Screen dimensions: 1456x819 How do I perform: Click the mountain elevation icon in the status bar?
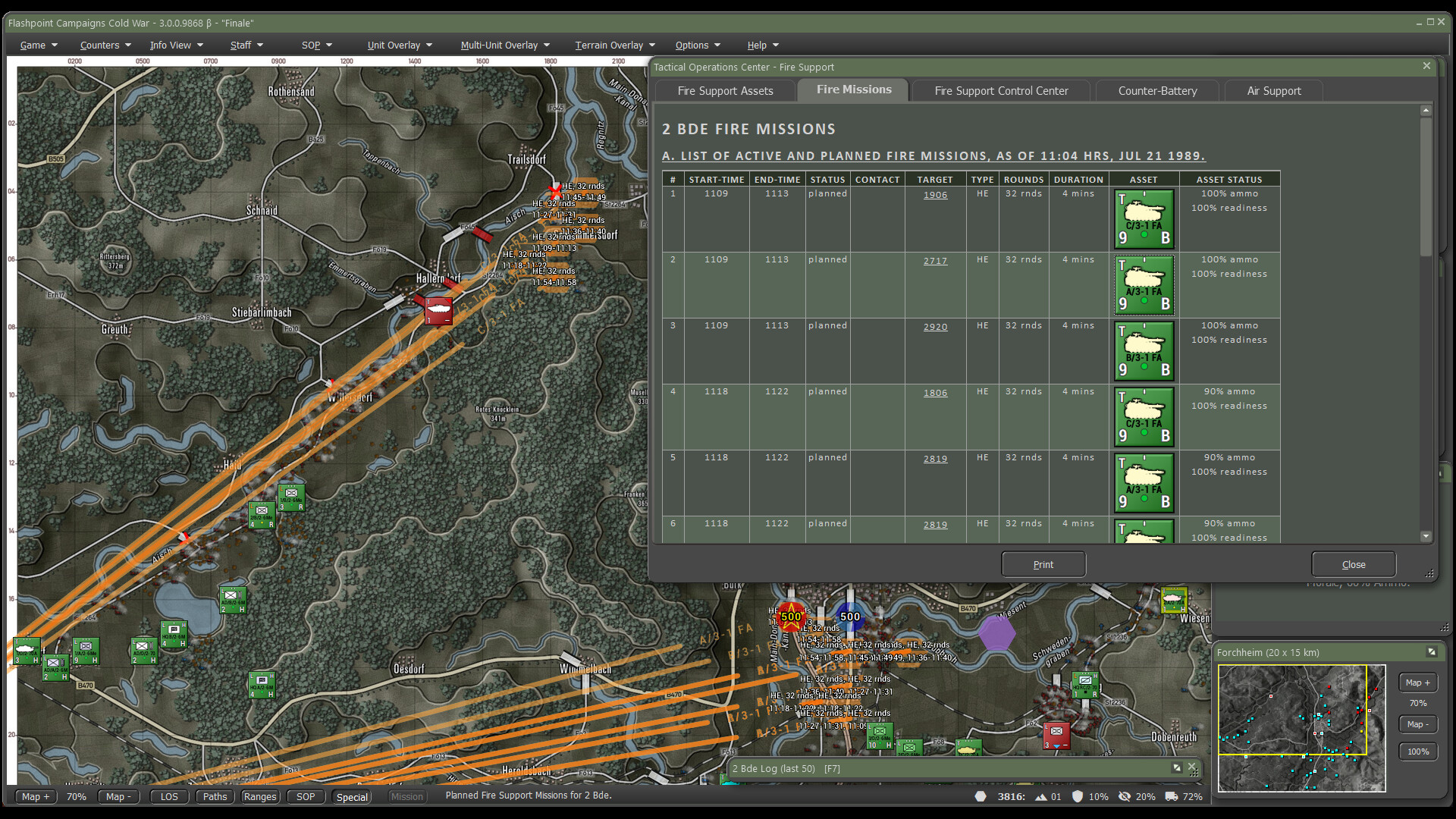click(x=1040, y=797)
